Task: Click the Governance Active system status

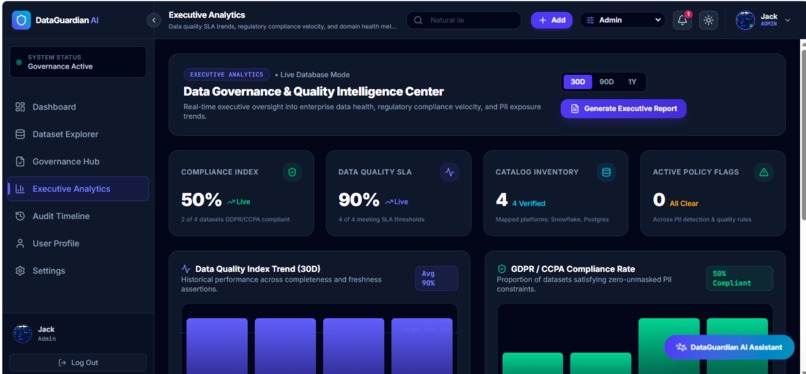Action: click(x=78, y=62)
